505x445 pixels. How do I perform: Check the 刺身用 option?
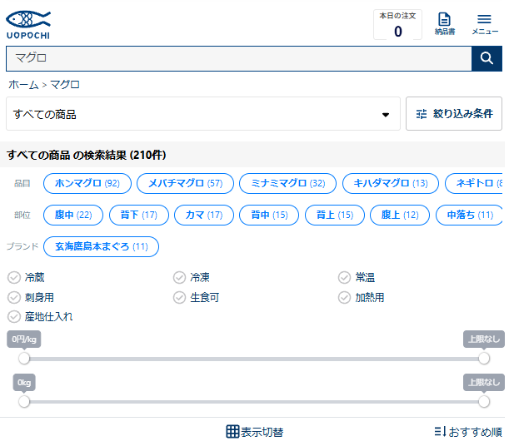(x=14, y=297)
